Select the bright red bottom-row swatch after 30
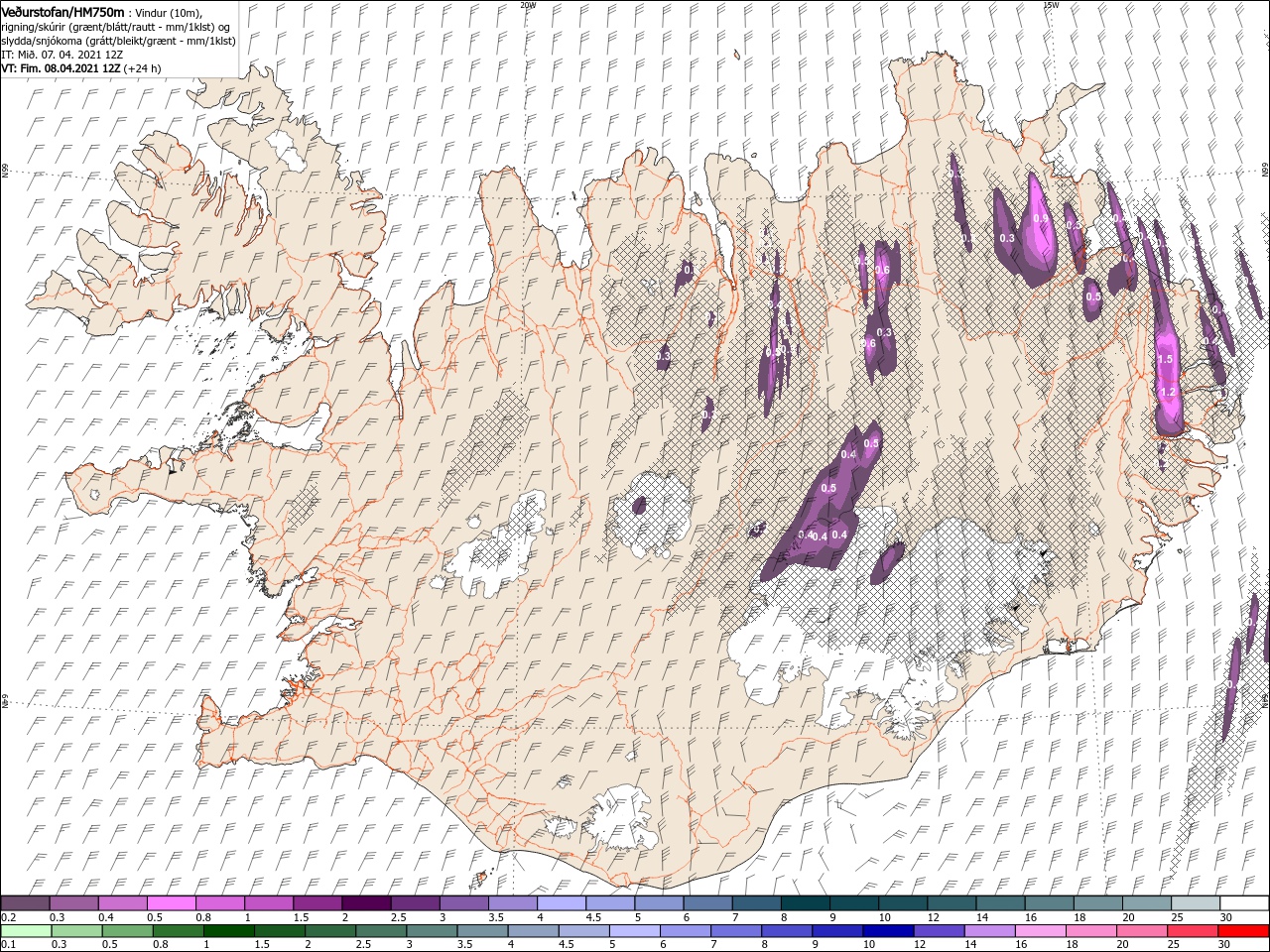The height and width of the screenshot is (952, 1270). (x=1243, y=931)
